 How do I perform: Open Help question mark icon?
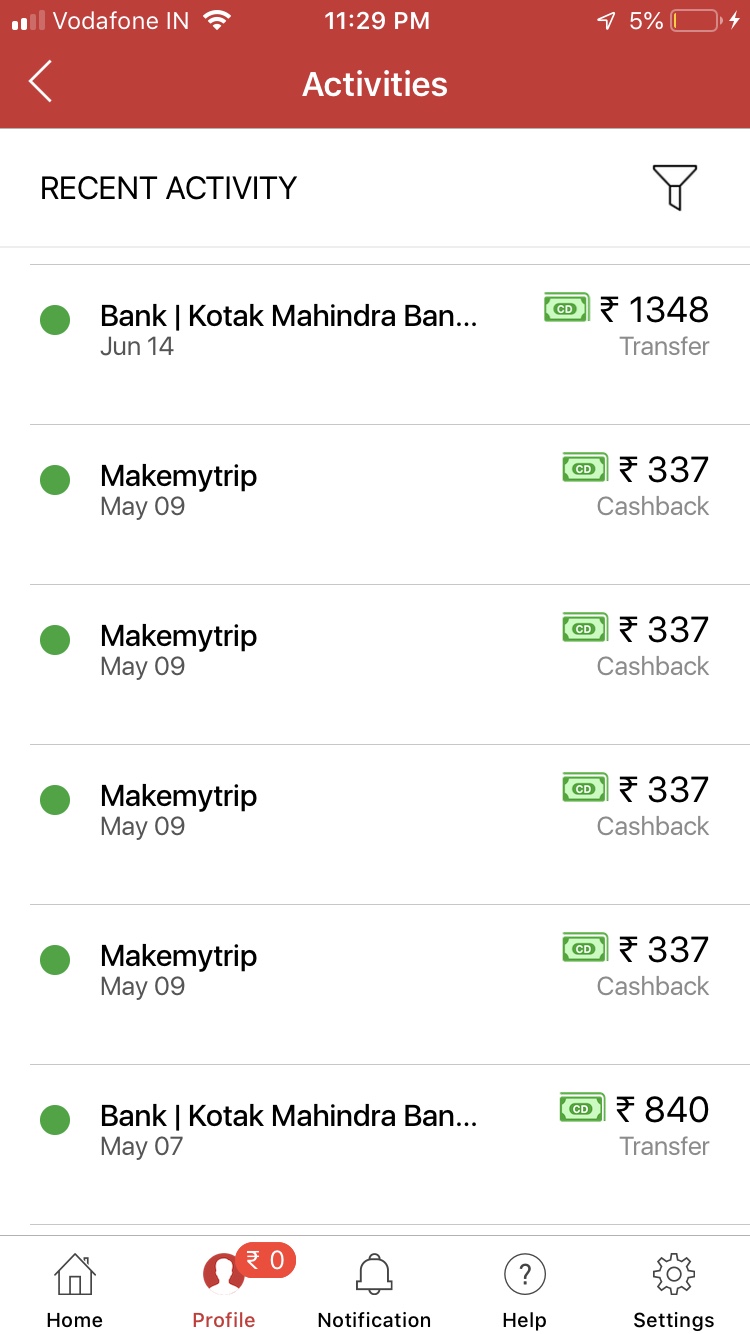coord(524,1290)
